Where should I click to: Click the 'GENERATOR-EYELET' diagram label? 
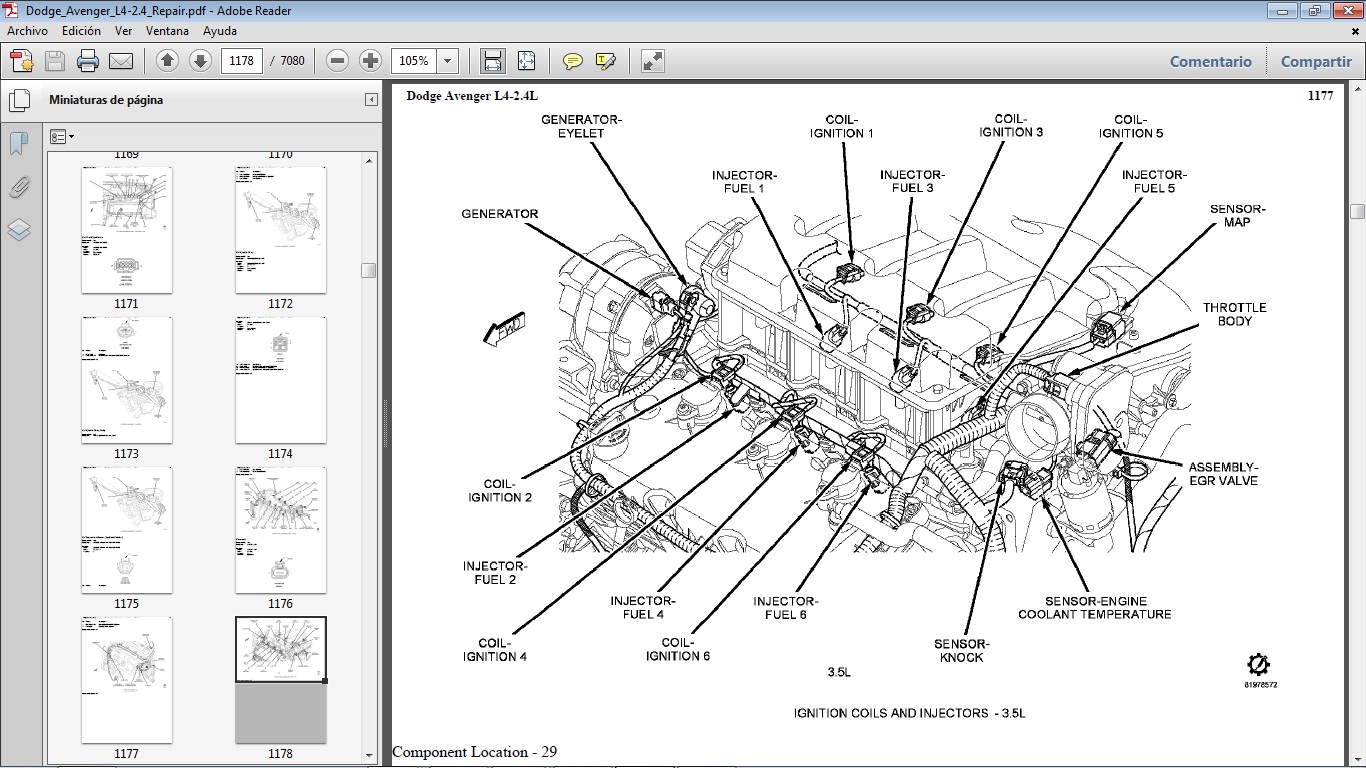click(581, 126)
